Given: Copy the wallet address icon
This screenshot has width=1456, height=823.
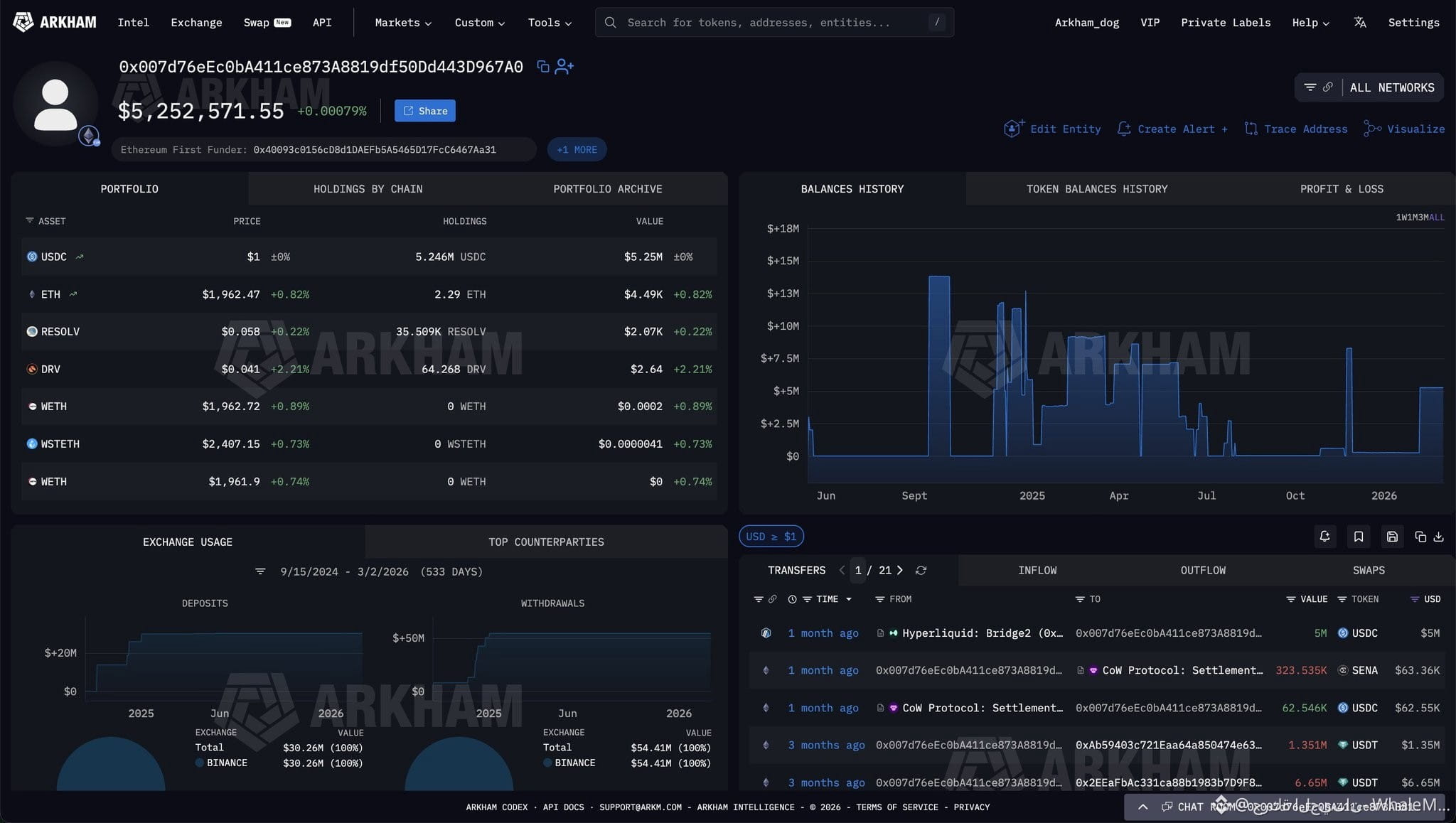Looking at the screenshot, I should point(542,67).
